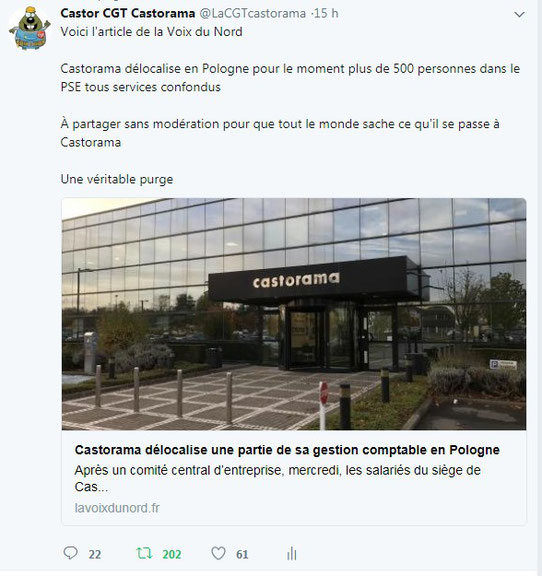The image size is (542, 576).
Task: Click the tweet line 'Une véritable purge'
Action: [116, 180]
